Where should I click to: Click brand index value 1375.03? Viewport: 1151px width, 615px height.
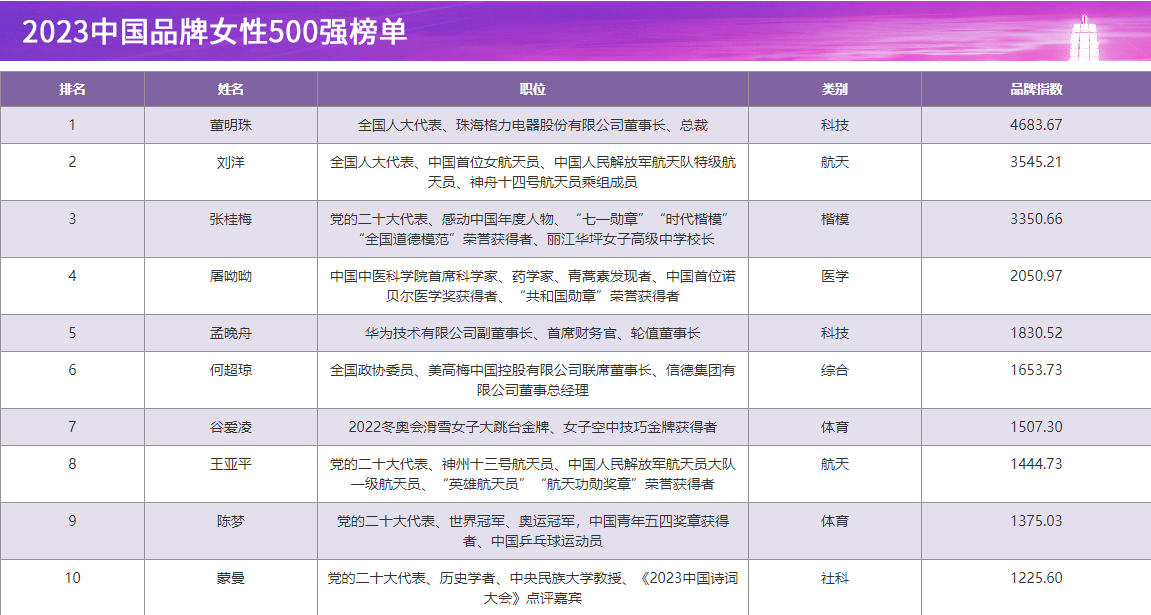coord(1036,521)
